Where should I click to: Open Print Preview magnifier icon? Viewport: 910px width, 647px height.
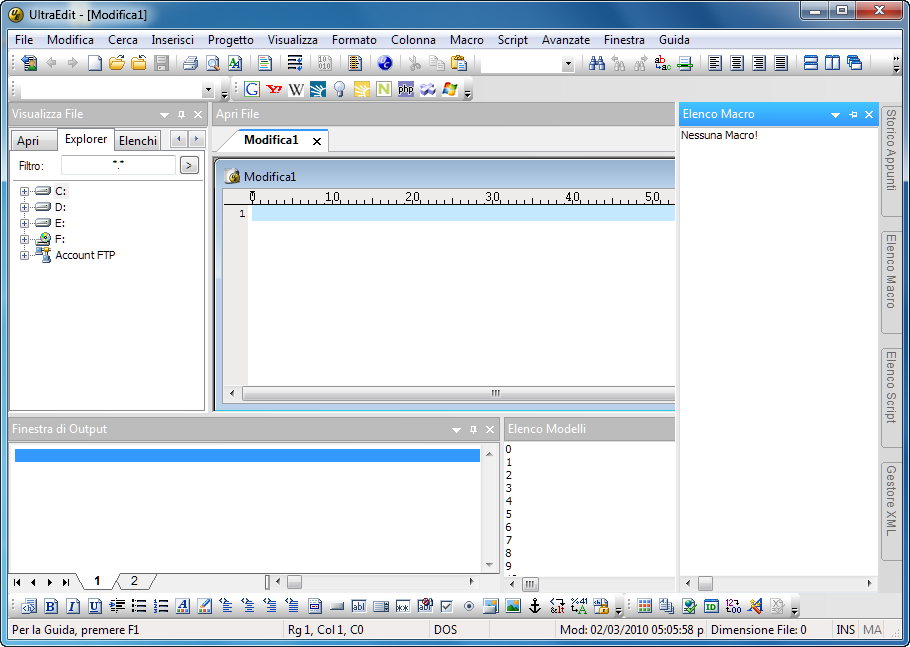(212, 63)
